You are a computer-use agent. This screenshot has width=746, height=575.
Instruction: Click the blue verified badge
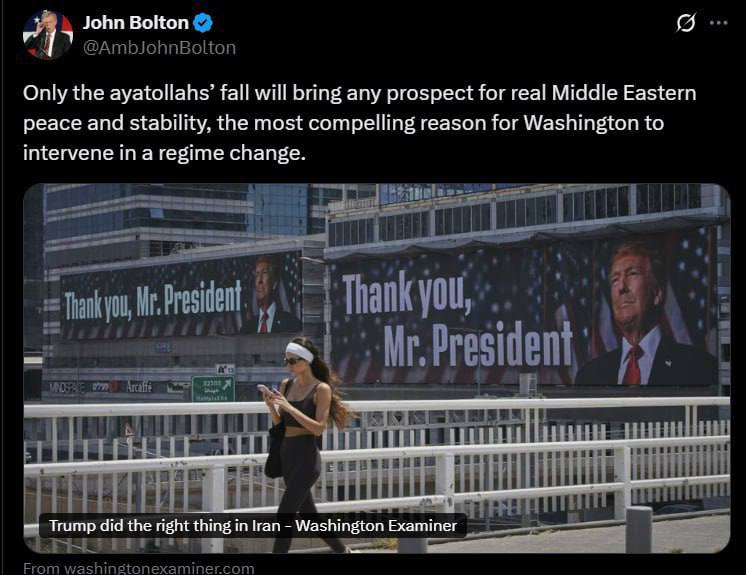pyautogui.click(x=203, y=23)
